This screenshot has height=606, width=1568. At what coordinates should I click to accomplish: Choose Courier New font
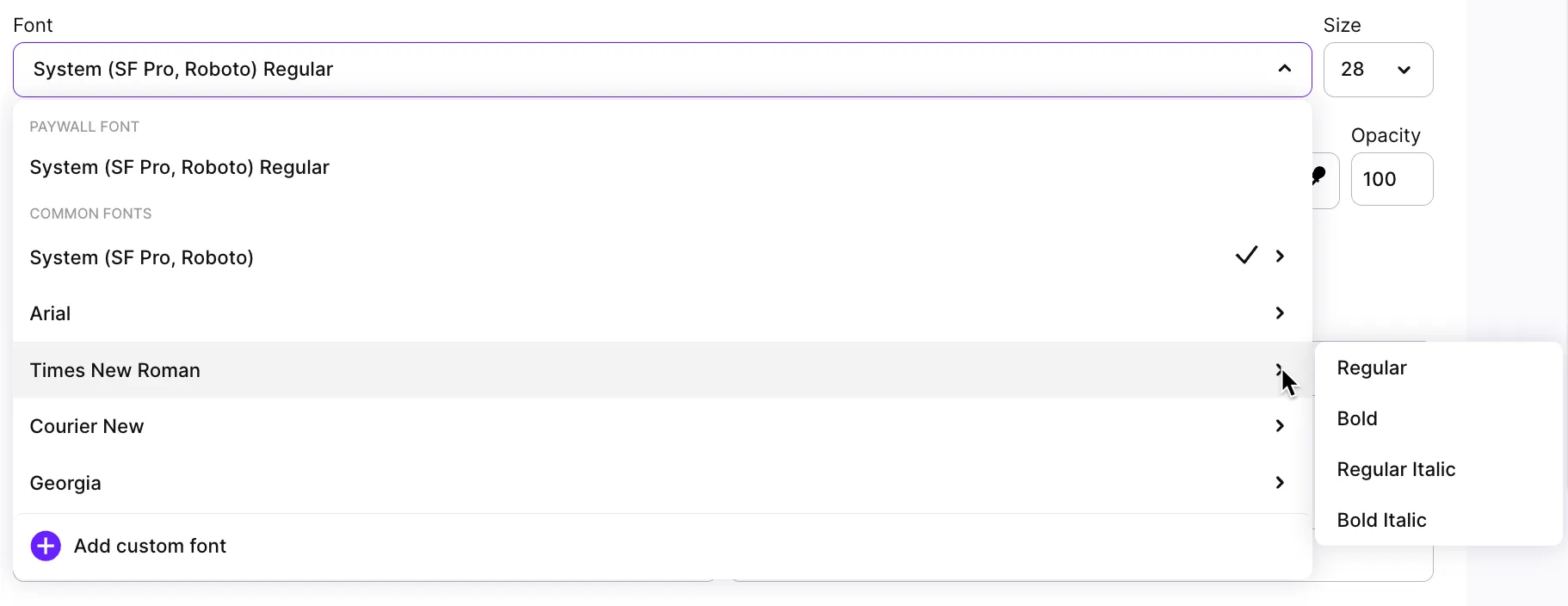[x=87, y=427]
